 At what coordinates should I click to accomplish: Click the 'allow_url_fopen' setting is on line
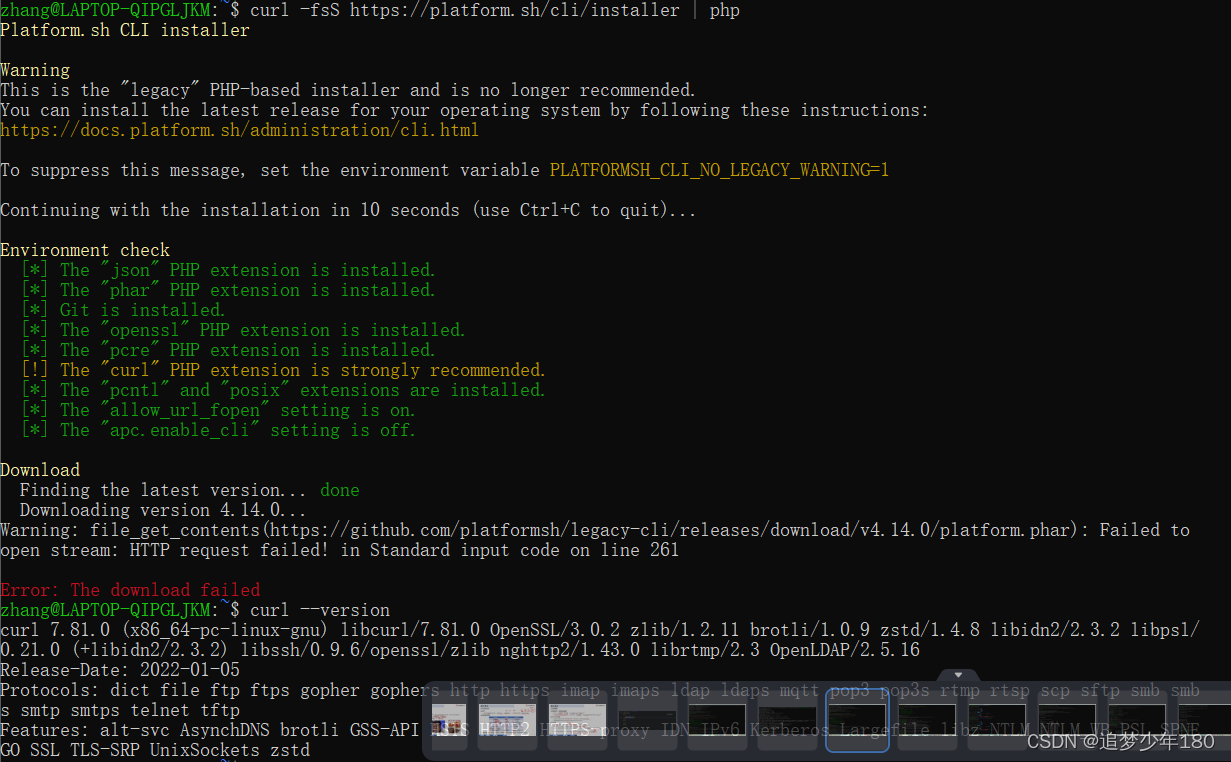click(x=218, y=410)
